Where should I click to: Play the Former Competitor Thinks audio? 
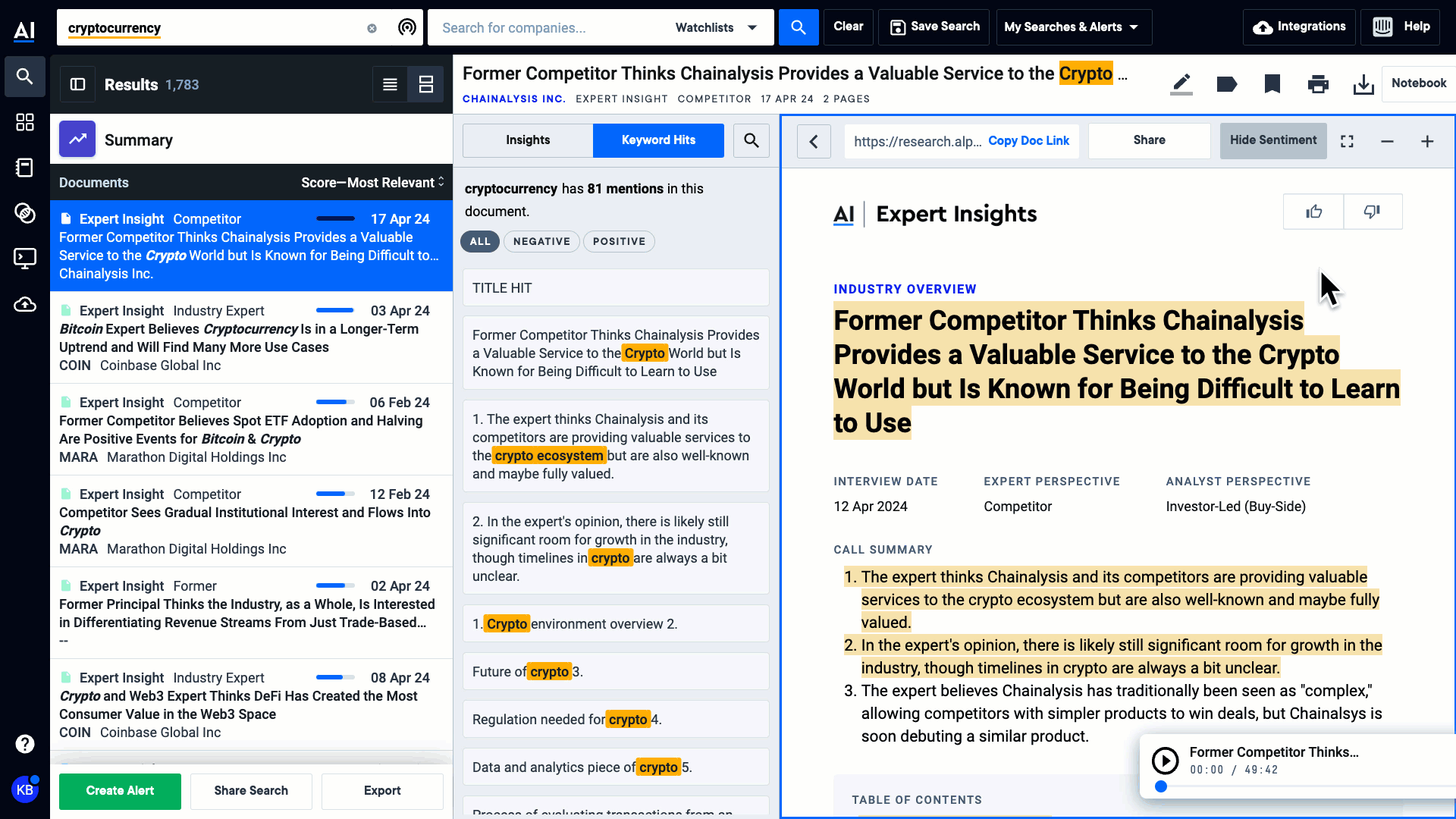(1165, 760)
